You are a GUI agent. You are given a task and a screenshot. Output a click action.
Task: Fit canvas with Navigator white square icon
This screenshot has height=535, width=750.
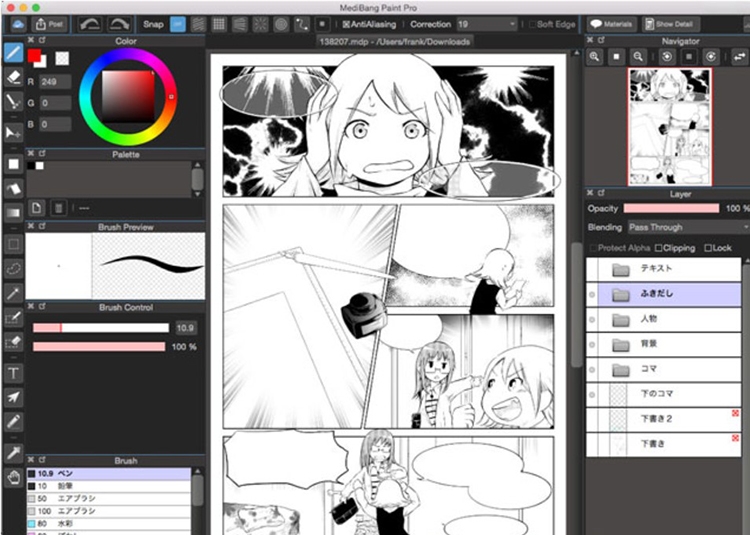coord(616,57)
